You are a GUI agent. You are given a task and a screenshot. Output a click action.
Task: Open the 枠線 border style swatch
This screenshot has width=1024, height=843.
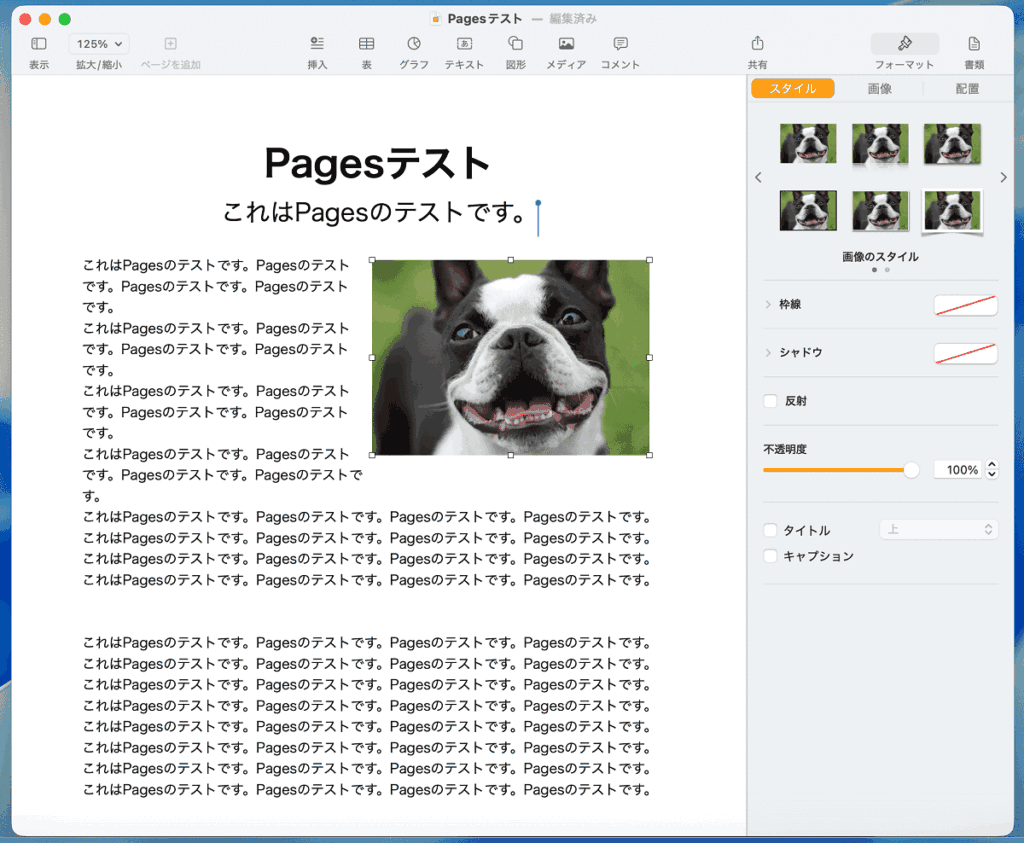(965, 305)
